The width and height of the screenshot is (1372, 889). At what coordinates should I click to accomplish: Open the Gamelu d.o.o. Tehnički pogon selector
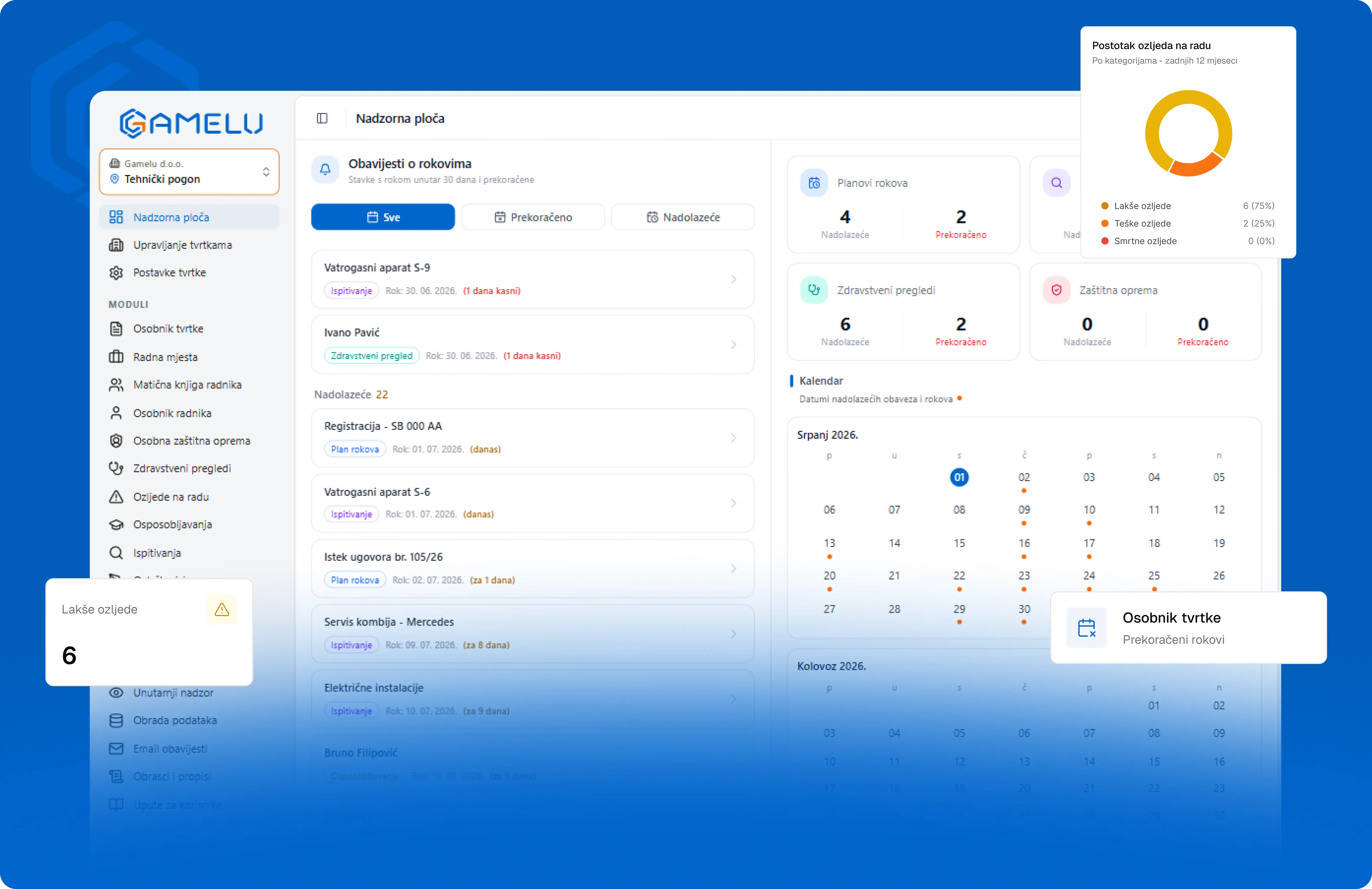[x=189, y=172]
